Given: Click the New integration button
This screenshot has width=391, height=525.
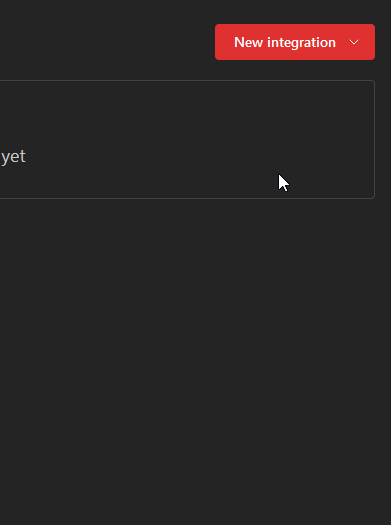Looking at the screenshot, I should 295,42.
